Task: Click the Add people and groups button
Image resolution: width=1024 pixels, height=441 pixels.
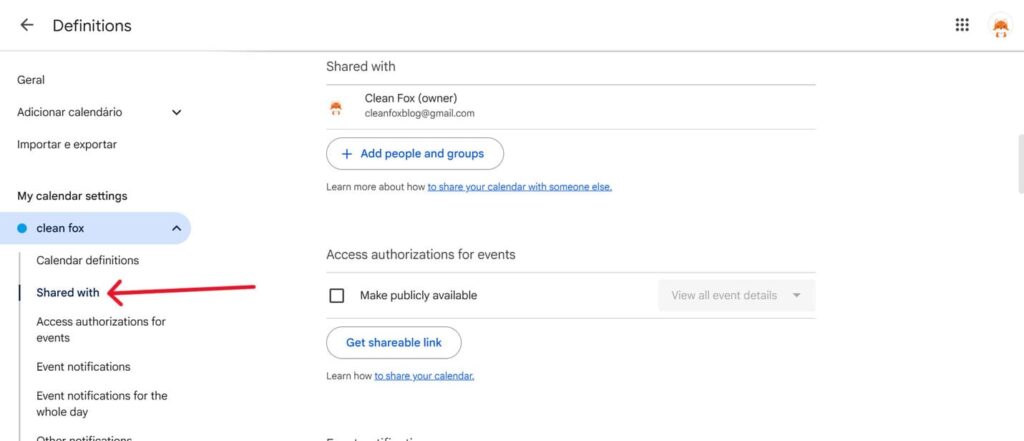Action: (x=415, y=154)
